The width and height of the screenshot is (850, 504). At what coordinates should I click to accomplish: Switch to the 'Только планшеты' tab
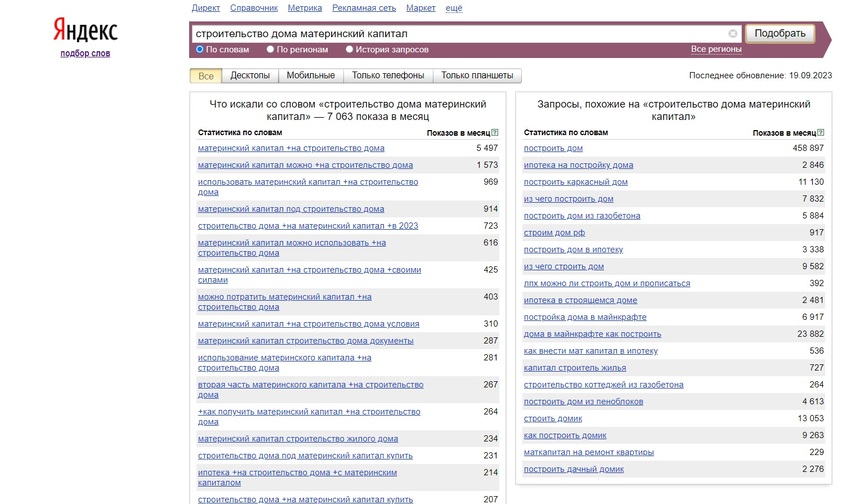[x=477, y=75]
